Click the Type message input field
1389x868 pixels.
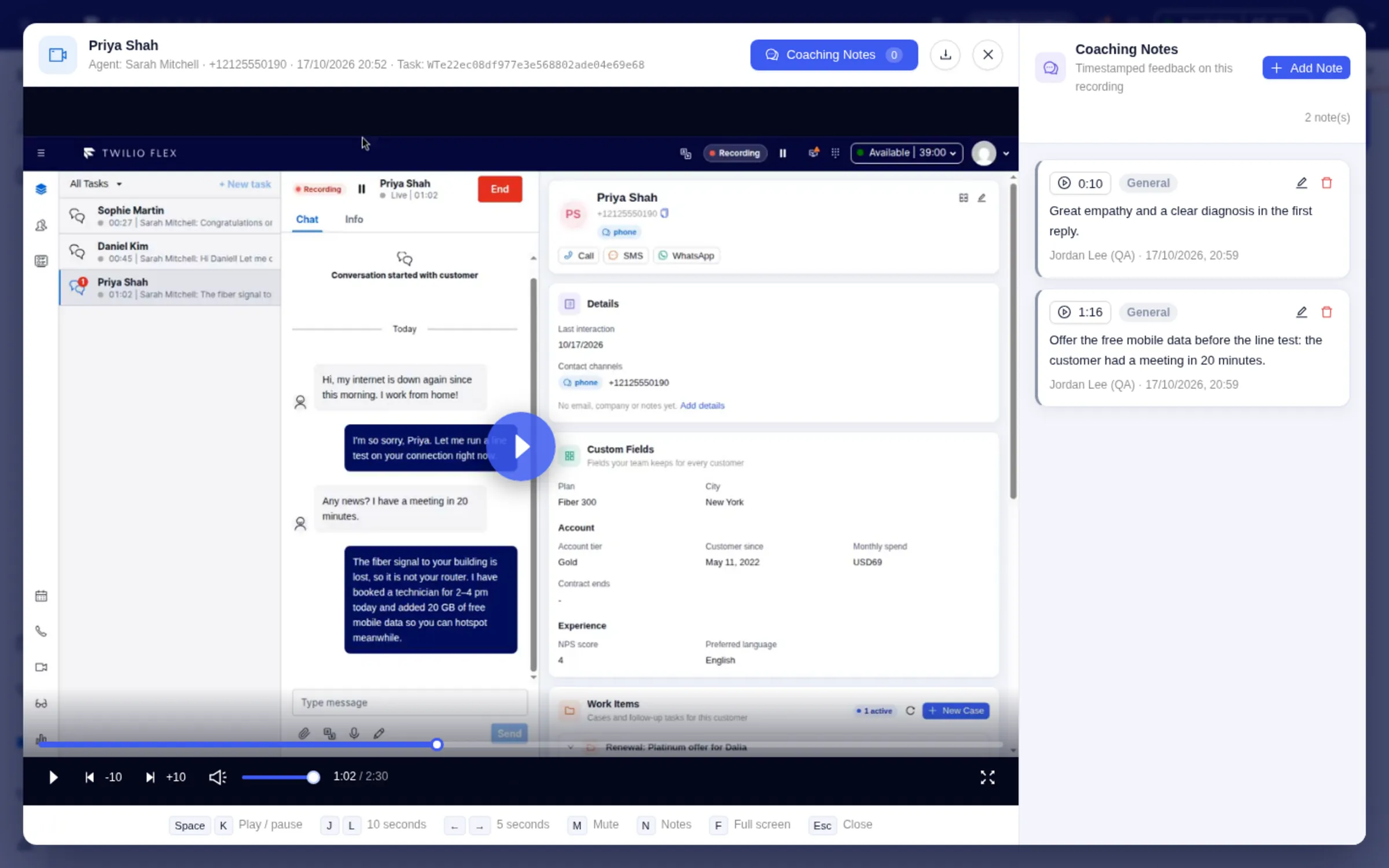pos(410,702)
